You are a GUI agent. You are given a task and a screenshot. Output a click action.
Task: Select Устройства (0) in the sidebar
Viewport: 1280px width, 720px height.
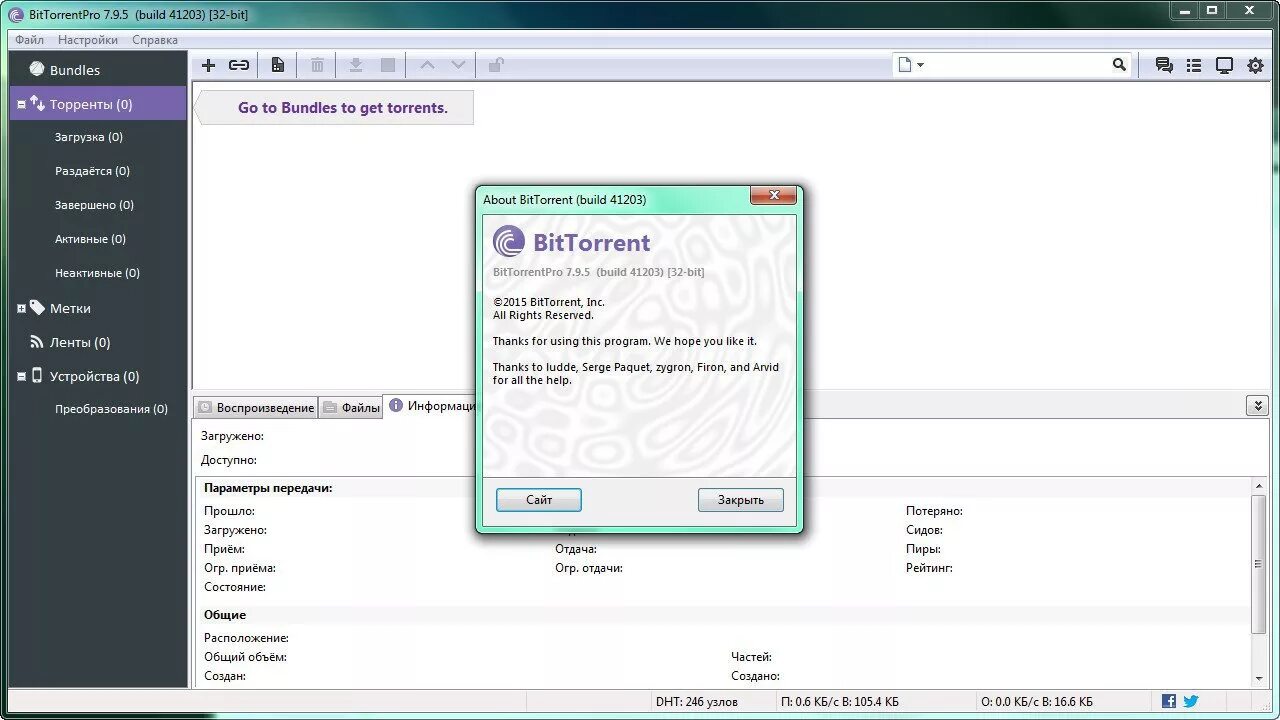pyautogui.click(x=95, y=376)
